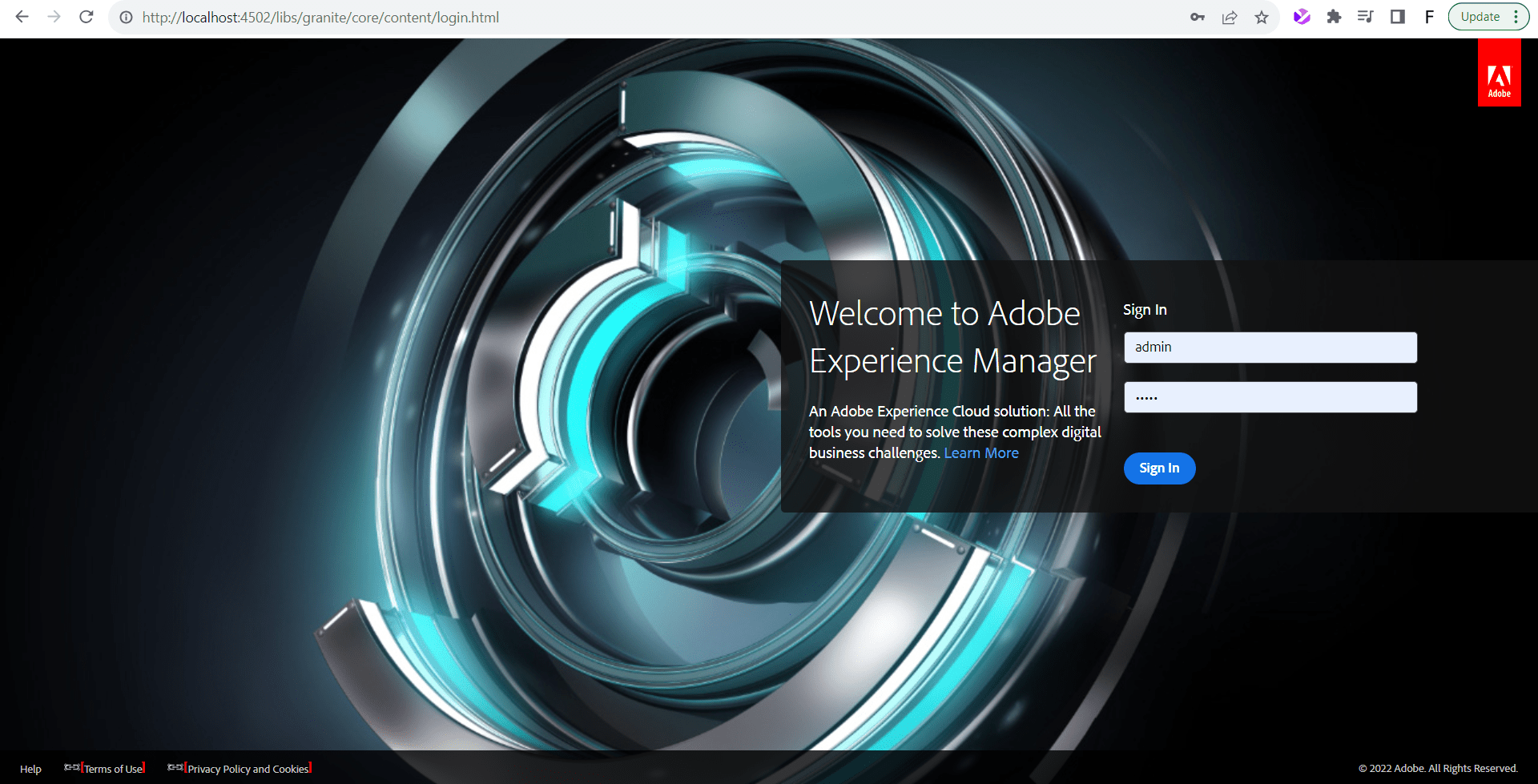
Task: Click the purple extension icon
Action: click(x=1302, y=17)
